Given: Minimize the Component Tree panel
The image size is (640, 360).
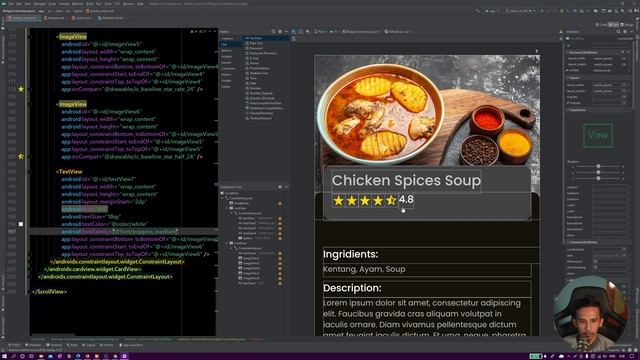Looking at the screenshot, I should [x=286, y=187].
